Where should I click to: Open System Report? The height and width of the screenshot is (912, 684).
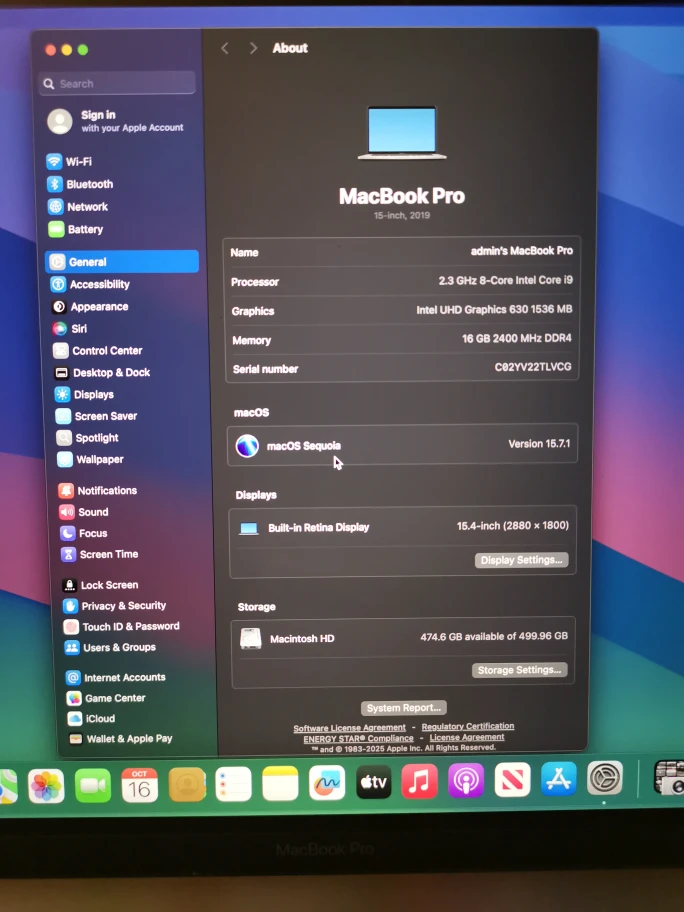pyautogui.click(x=404, y=708)
